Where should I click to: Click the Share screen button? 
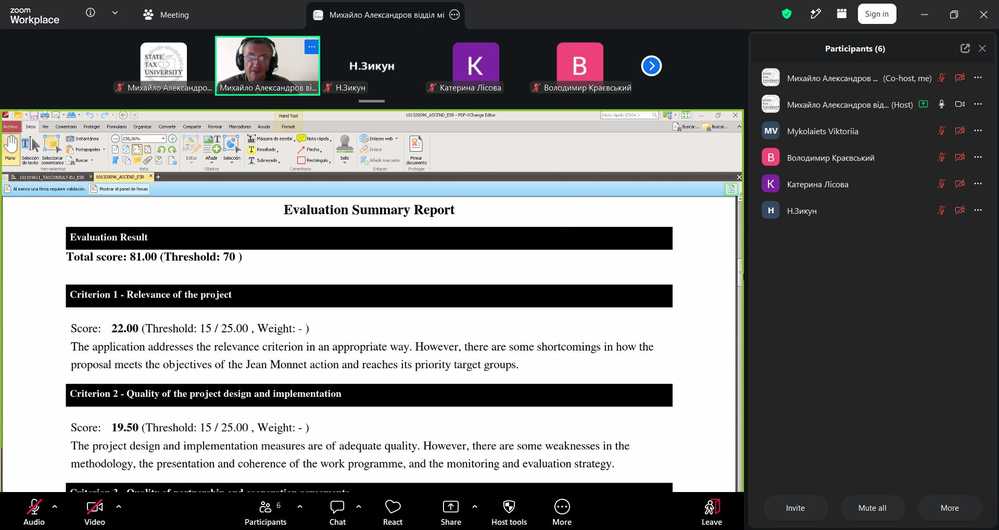click(450, 512)
